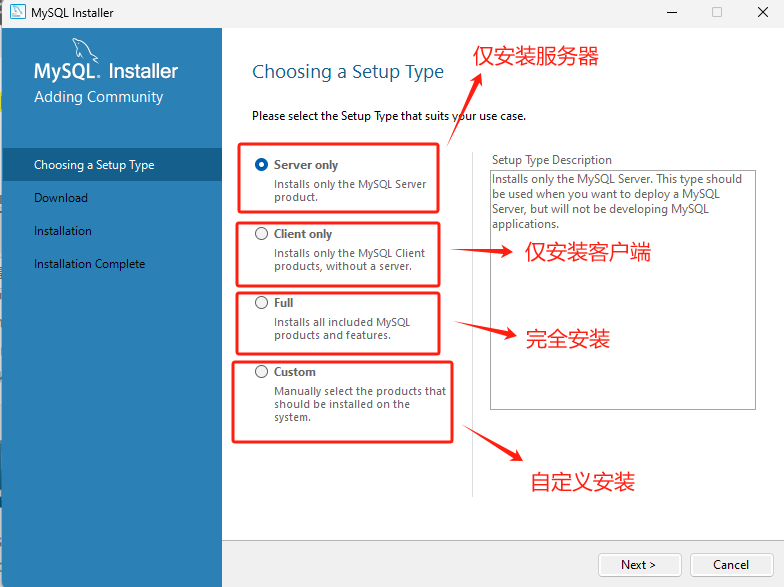Viewport: 784px width, 587px height.
Task: Click the 'Adding Community' subtitle text
Action: click(x=98, y=96)
